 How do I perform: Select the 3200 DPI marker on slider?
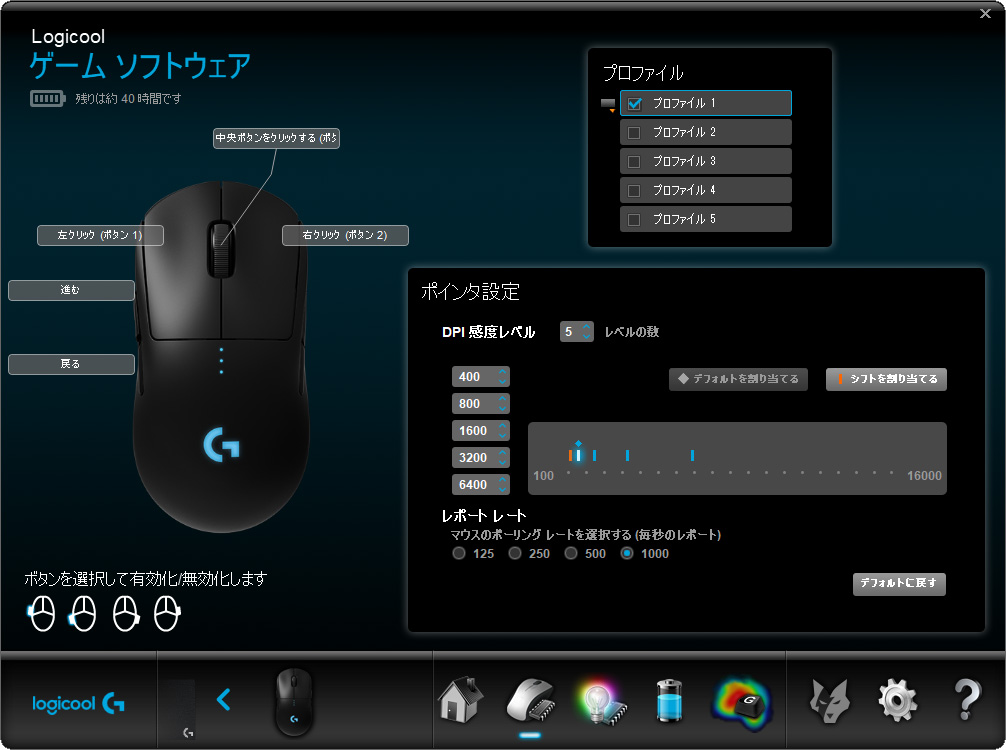pos(627,456)
